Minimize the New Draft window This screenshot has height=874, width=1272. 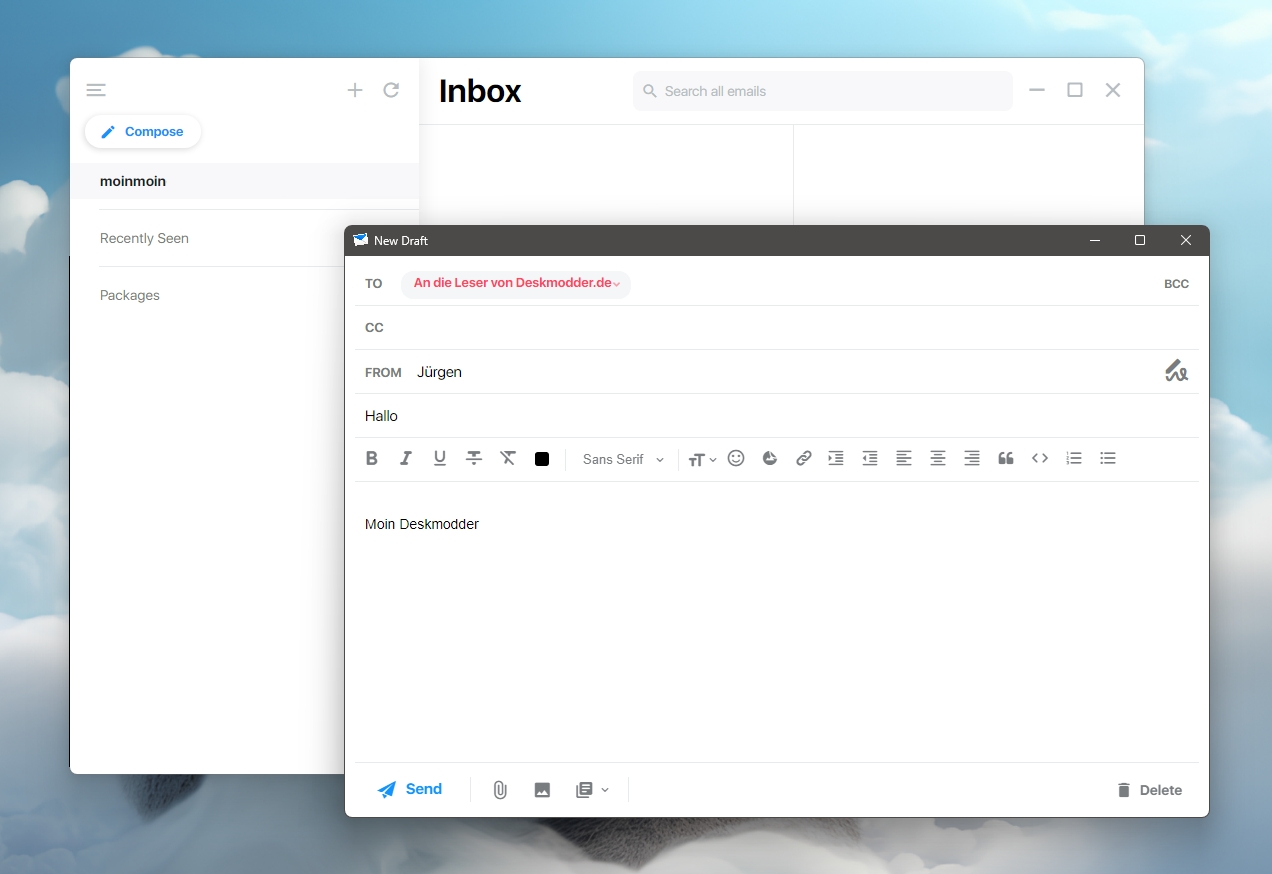point(1096,240)
